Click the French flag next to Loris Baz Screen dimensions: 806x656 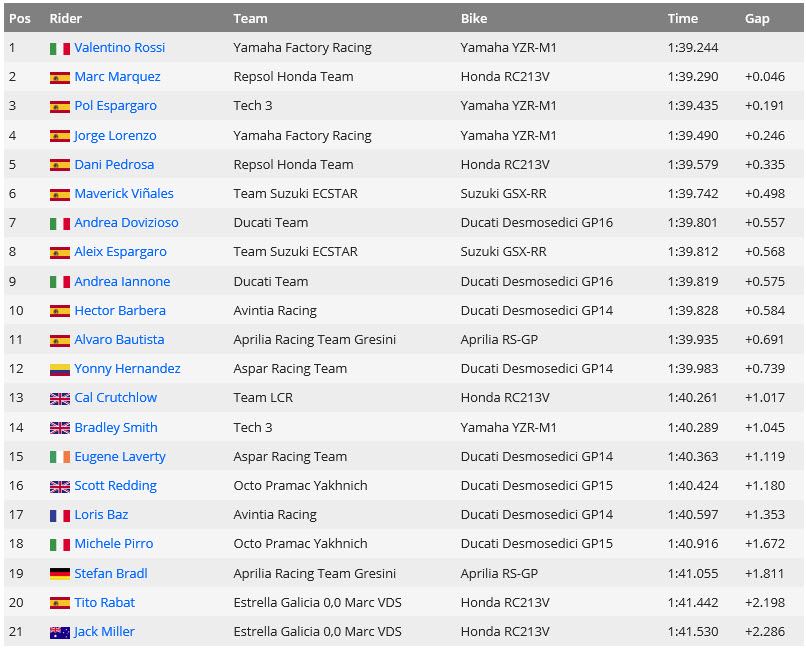pyautogui.click(x=59, y=515)
